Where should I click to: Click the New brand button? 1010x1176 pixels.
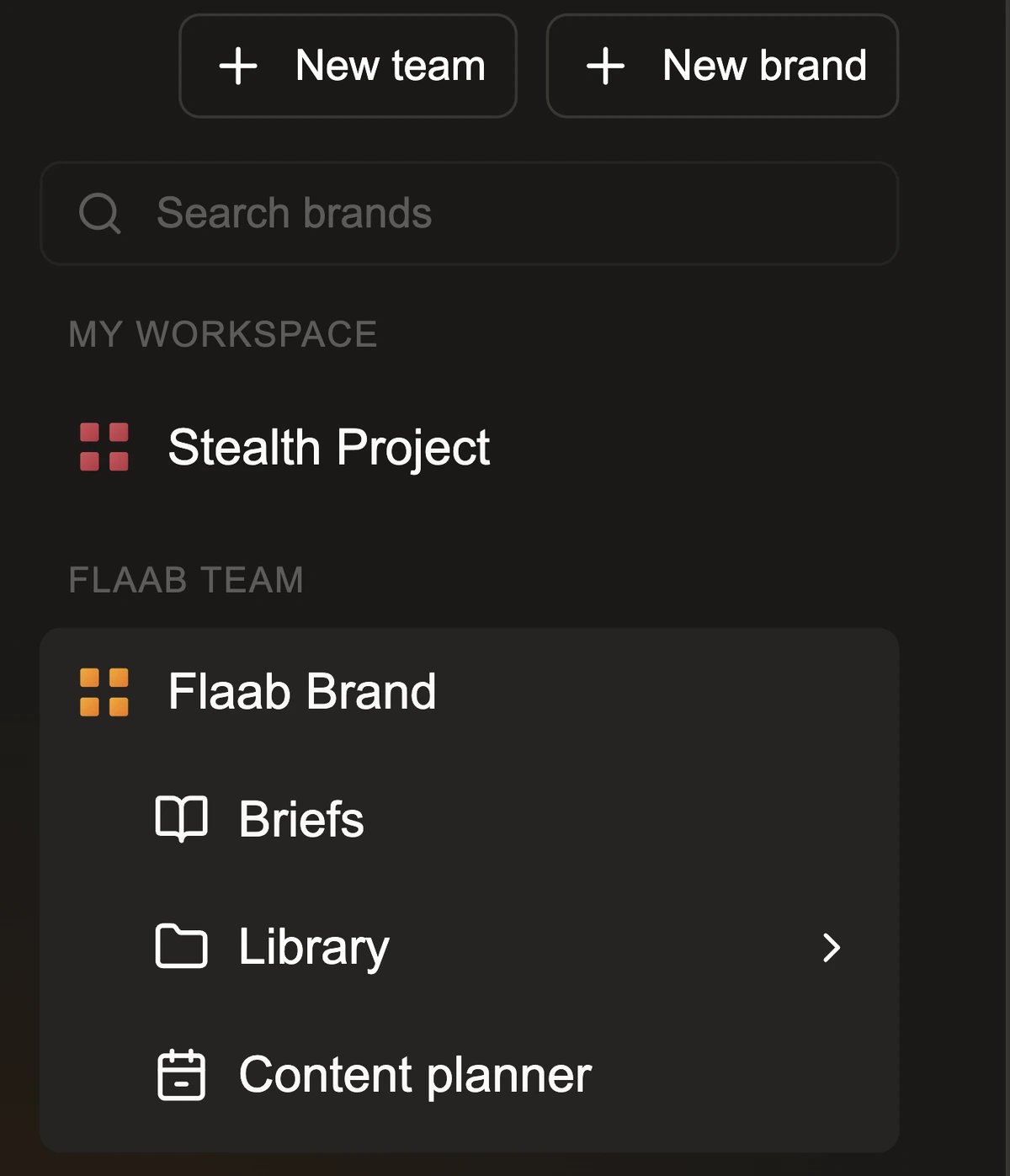click(x=722, y=66)
